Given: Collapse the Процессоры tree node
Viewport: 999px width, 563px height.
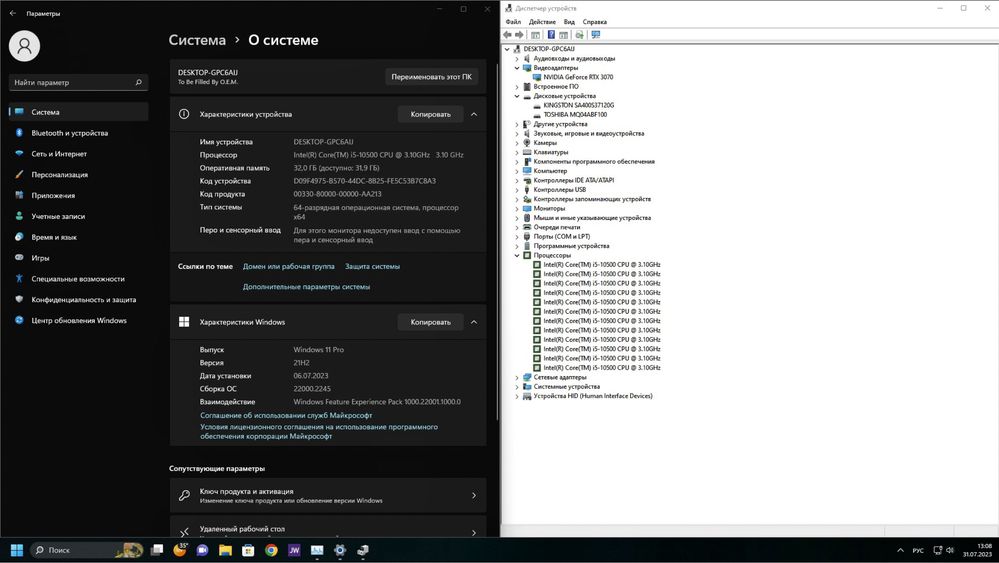Looking at the screenshot, I should coord(517,255).
